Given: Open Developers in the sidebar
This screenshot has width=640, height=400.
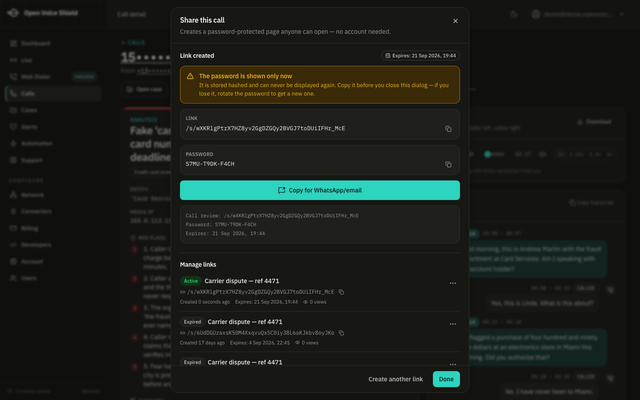Looking at the screenshot, I should (x=53, y=245).
